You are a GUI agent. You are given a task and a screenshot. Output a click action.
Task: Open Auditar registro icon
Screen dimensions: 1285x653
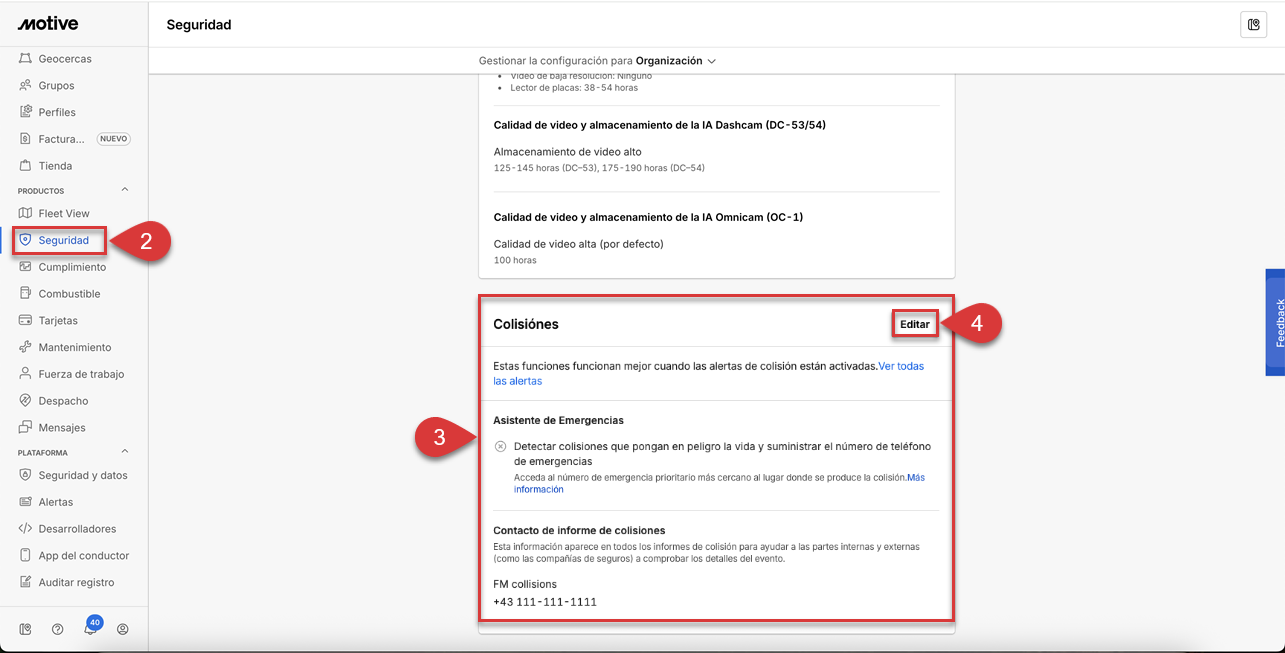[26, 582]
